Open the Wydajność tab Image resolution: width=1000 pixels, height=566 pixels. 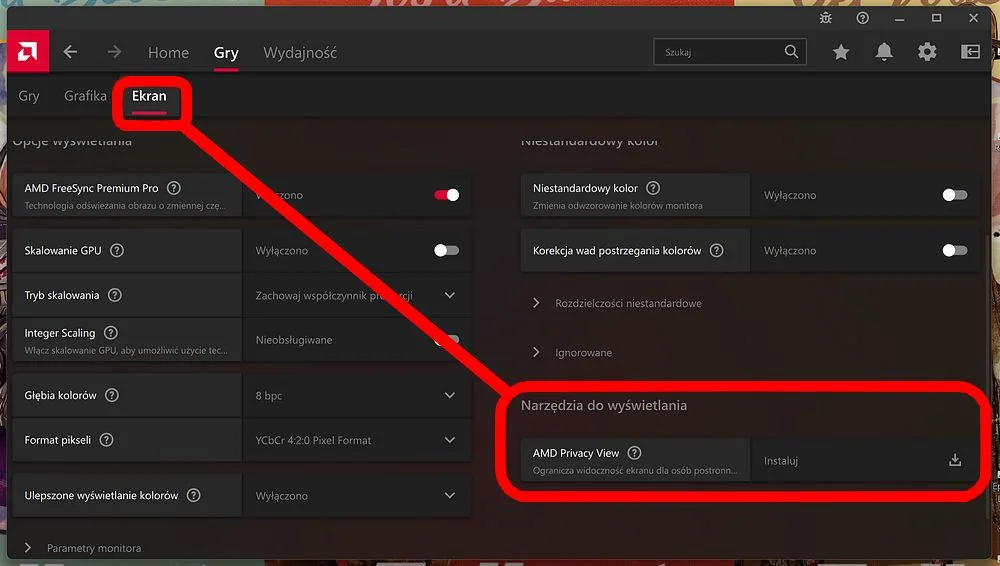click(300, 52)
